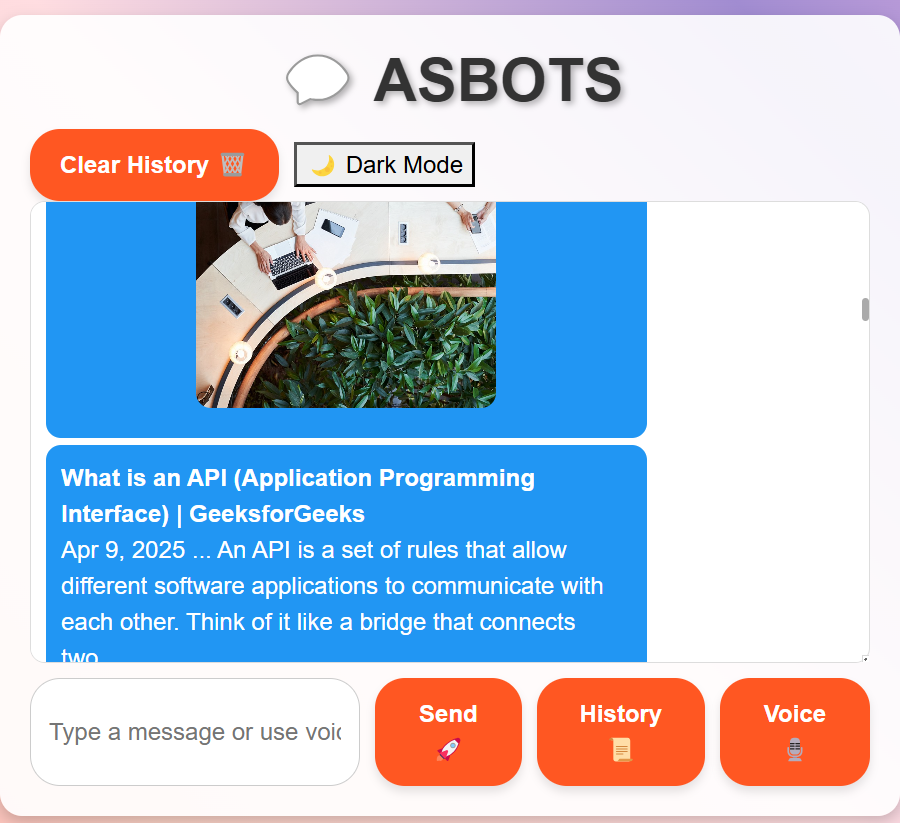Send the typed message
Screen dimensions: 900x823
[x=448, y=731]
